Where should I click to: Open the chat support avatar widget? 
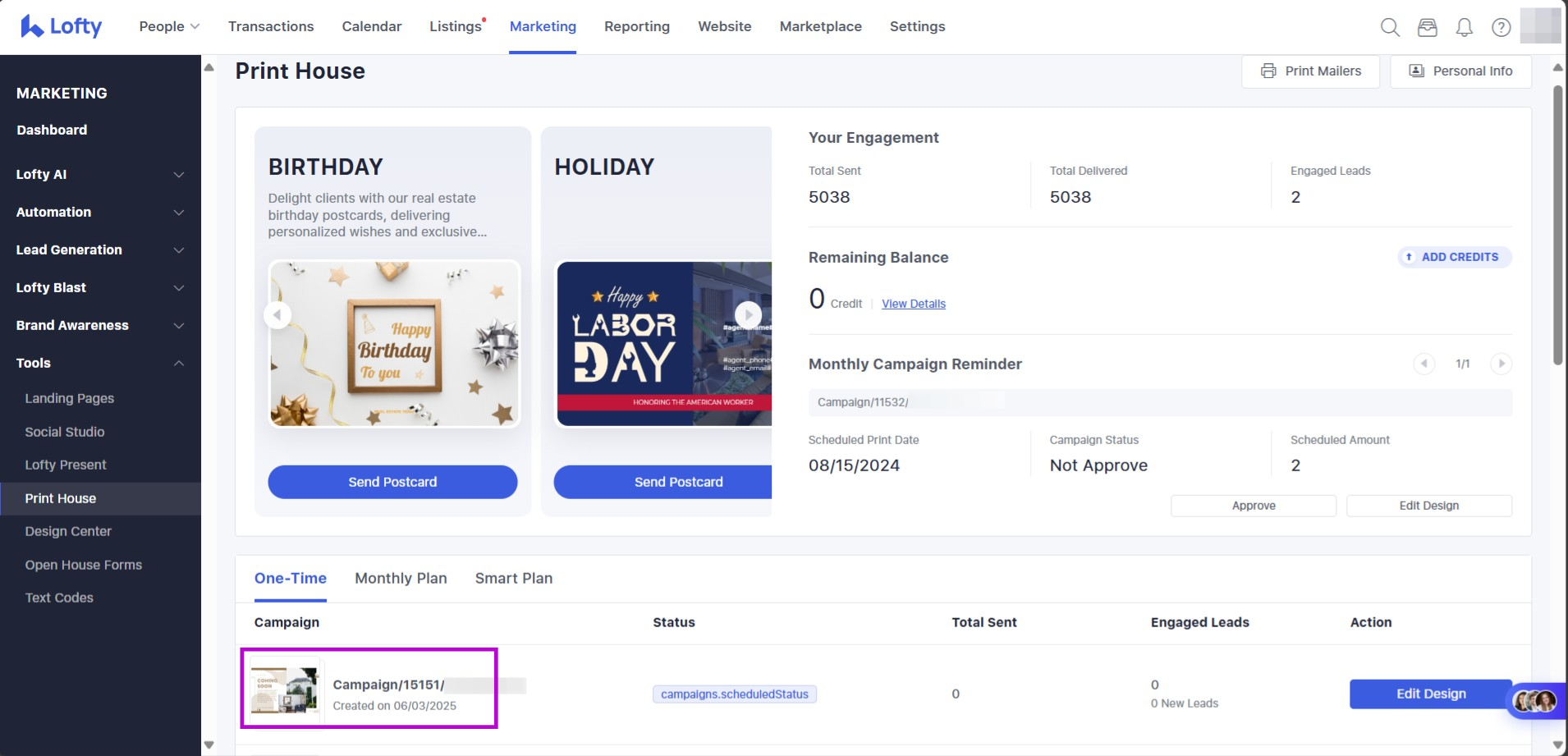1536,700
